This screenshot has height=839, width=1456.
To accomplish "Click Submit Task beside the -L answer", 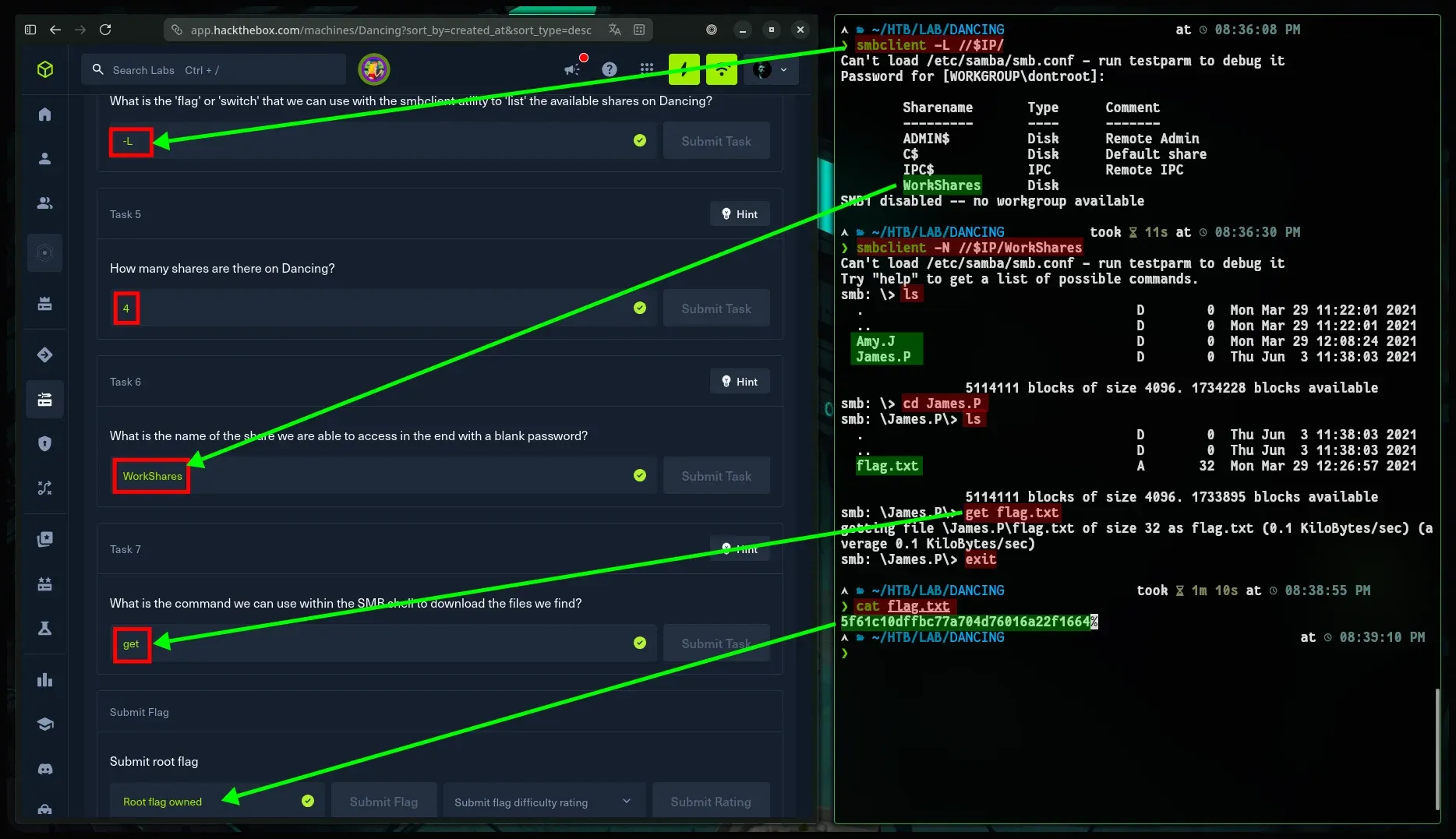I will tap(716, 141).
